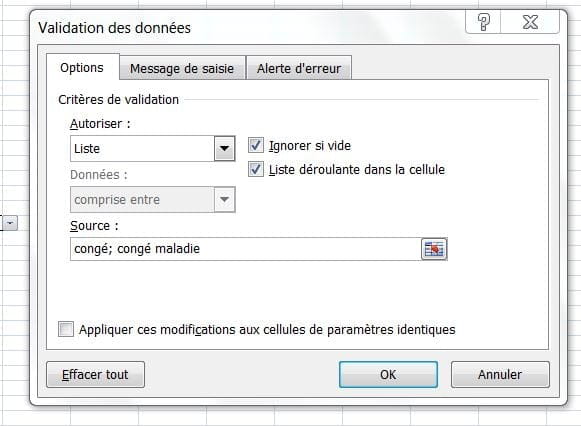This screenshot has height=426, width=581.
Task: Click the Effacer tout button
Action: (95, 375)
